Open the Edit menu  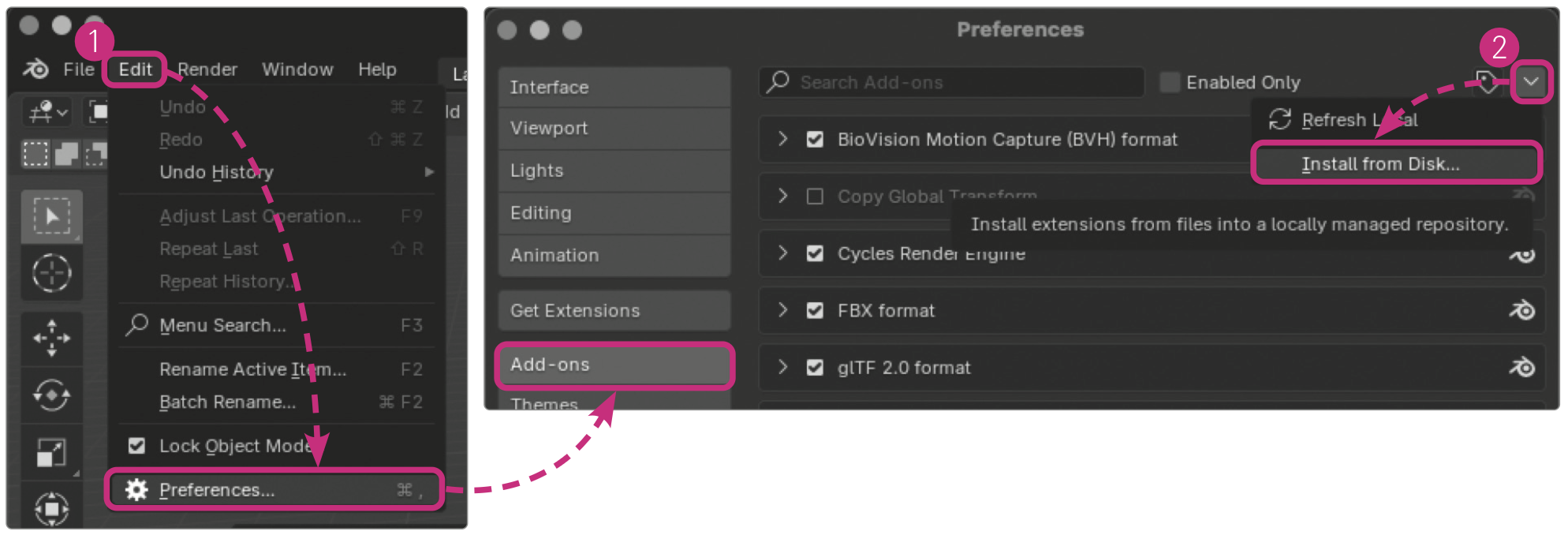click(x=135, y=69)
